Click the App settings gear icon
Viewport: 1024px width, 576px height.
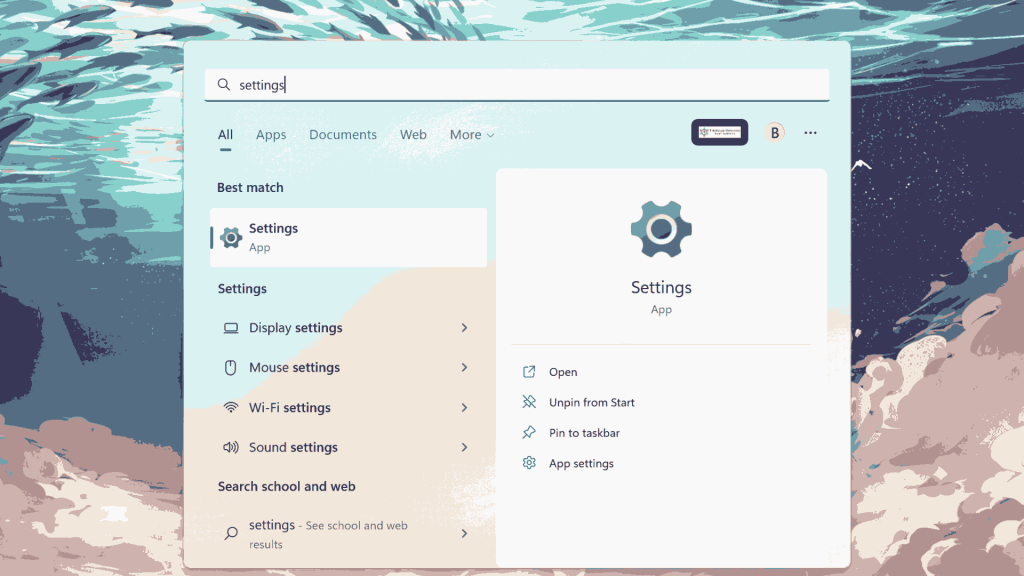pos(529,463)
